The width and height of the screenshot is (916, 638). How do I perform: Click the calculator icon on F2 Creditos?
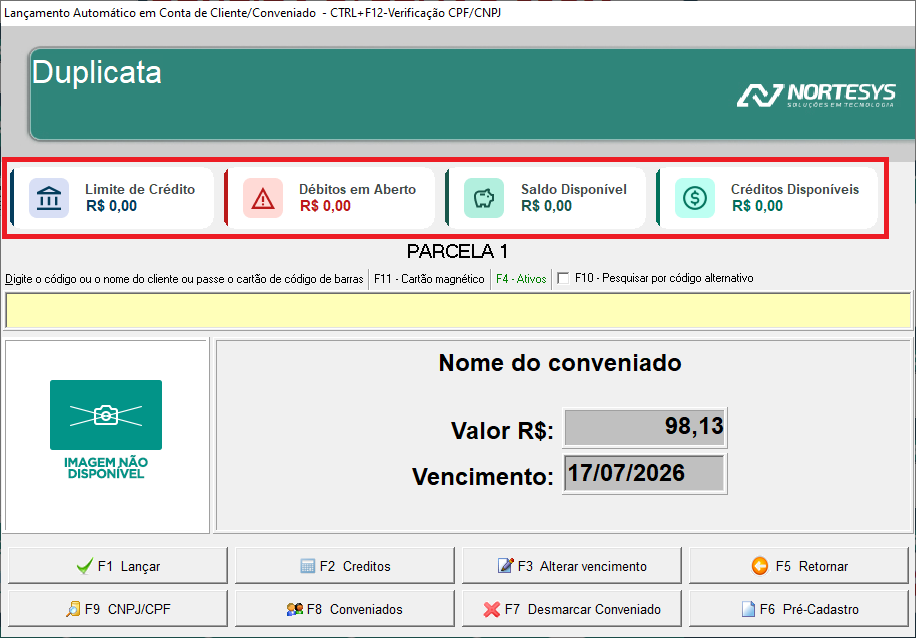pyautogui.click(x=307, y=566)
